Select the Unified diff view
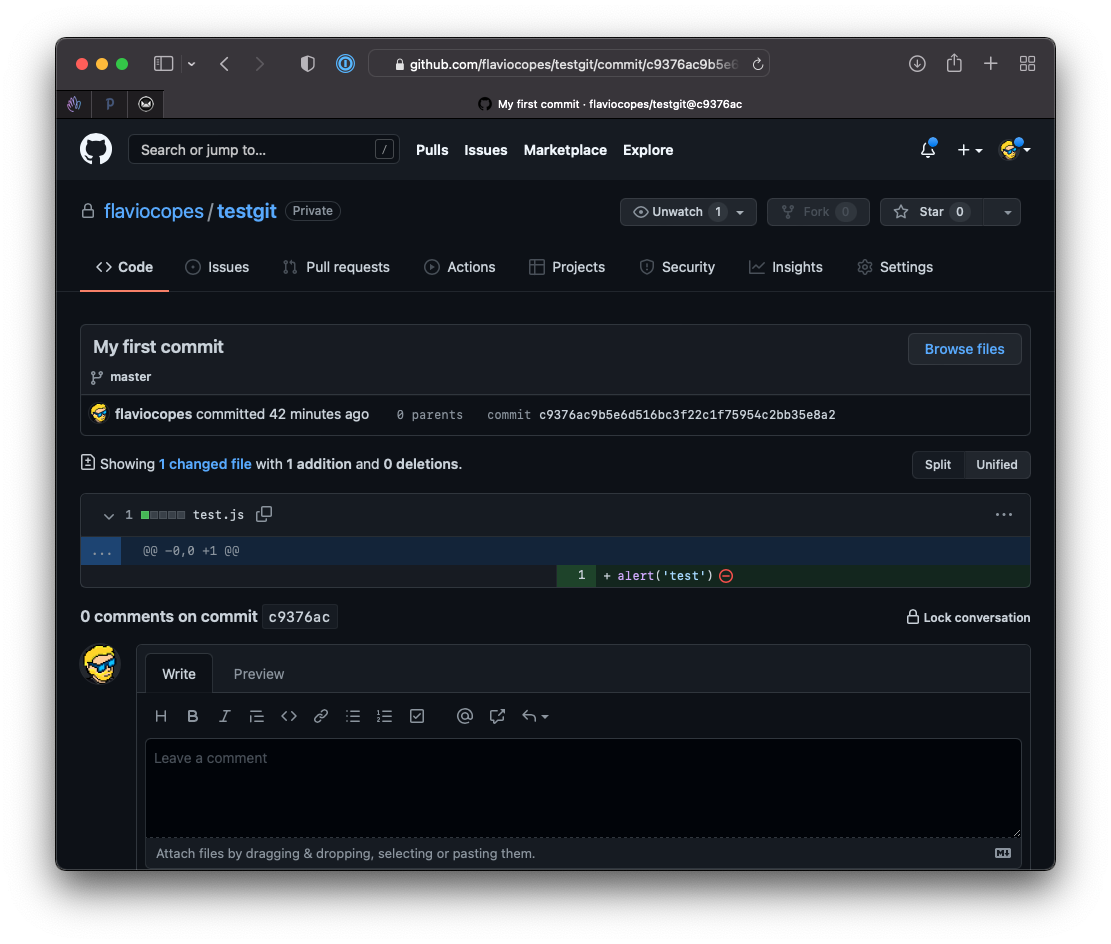Screen dimensions: 1111x944 click(996, 465)
